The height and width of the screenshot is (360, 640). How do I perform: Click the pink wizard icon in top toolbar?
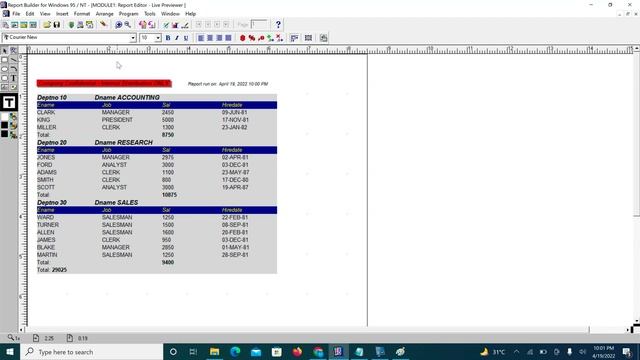point(142,25)
